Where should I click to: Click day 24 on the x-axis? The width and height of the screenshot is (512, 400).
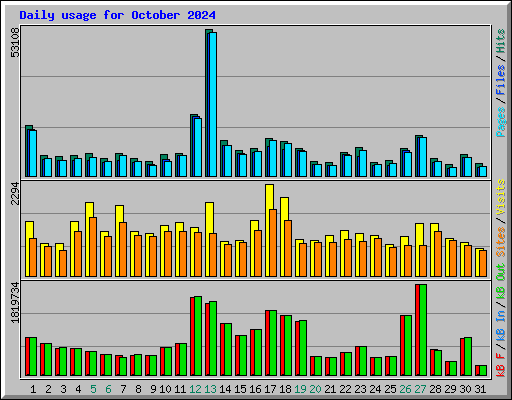[x=375, y=389]
